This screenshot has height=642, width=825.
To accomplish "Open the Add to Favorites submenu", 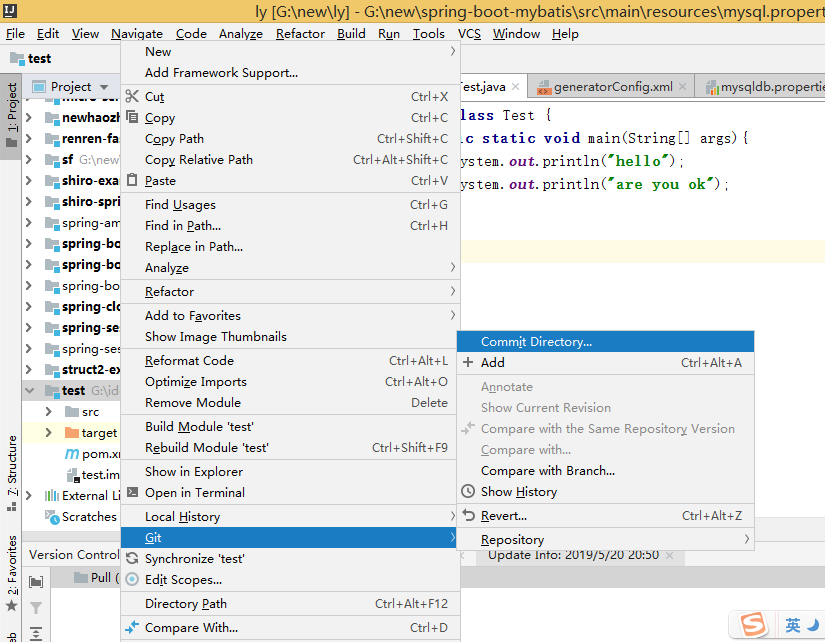I will 290,316.
